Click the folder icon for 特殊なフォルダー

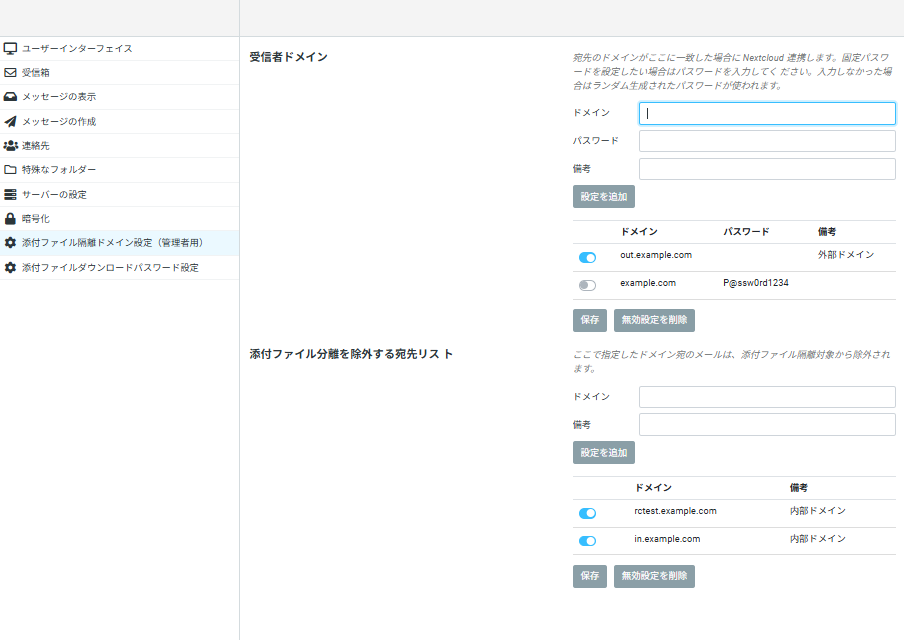click(x=11, y=170)
